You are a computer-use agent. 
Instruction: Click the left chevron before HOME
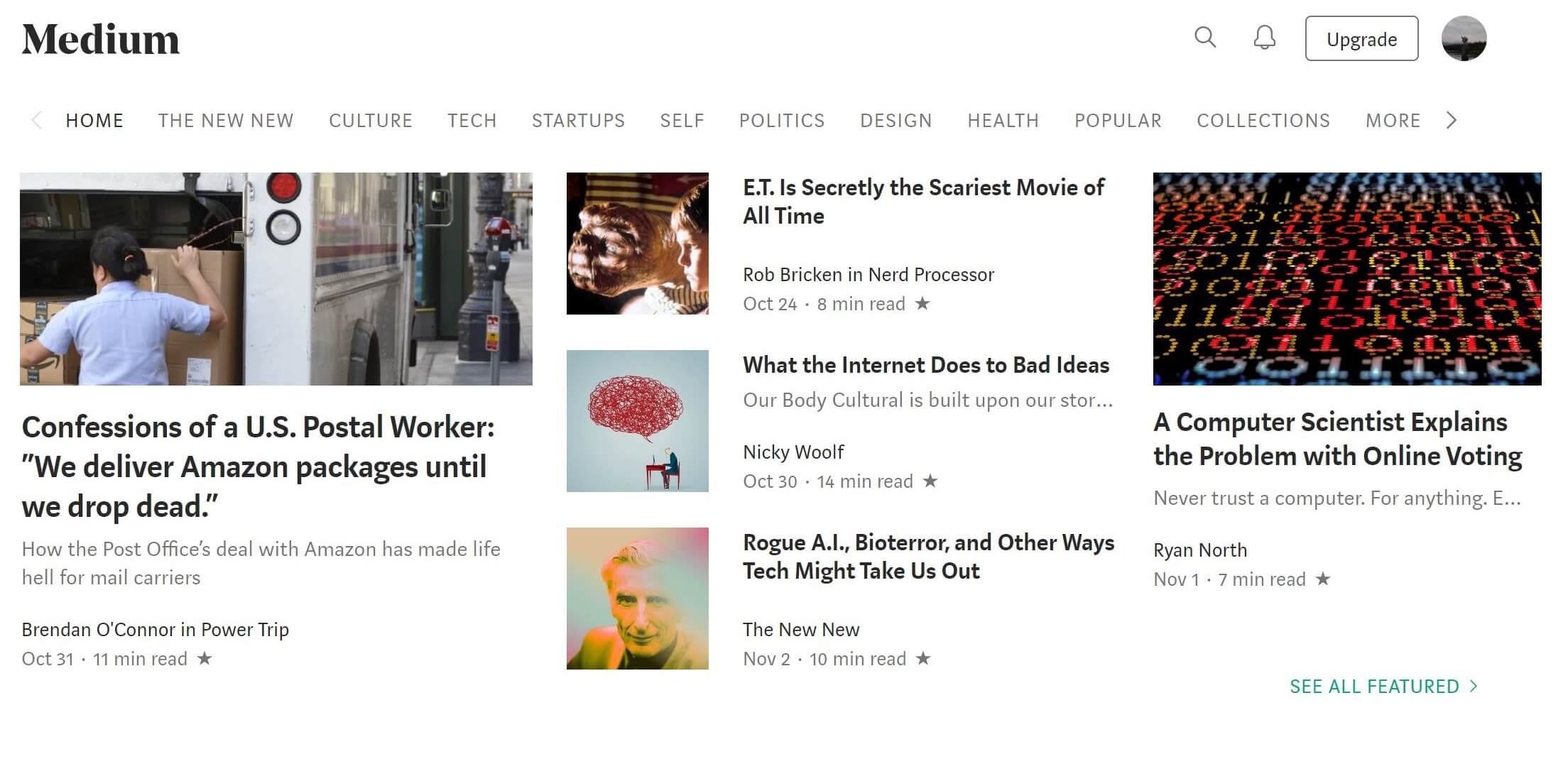[37, 121]
